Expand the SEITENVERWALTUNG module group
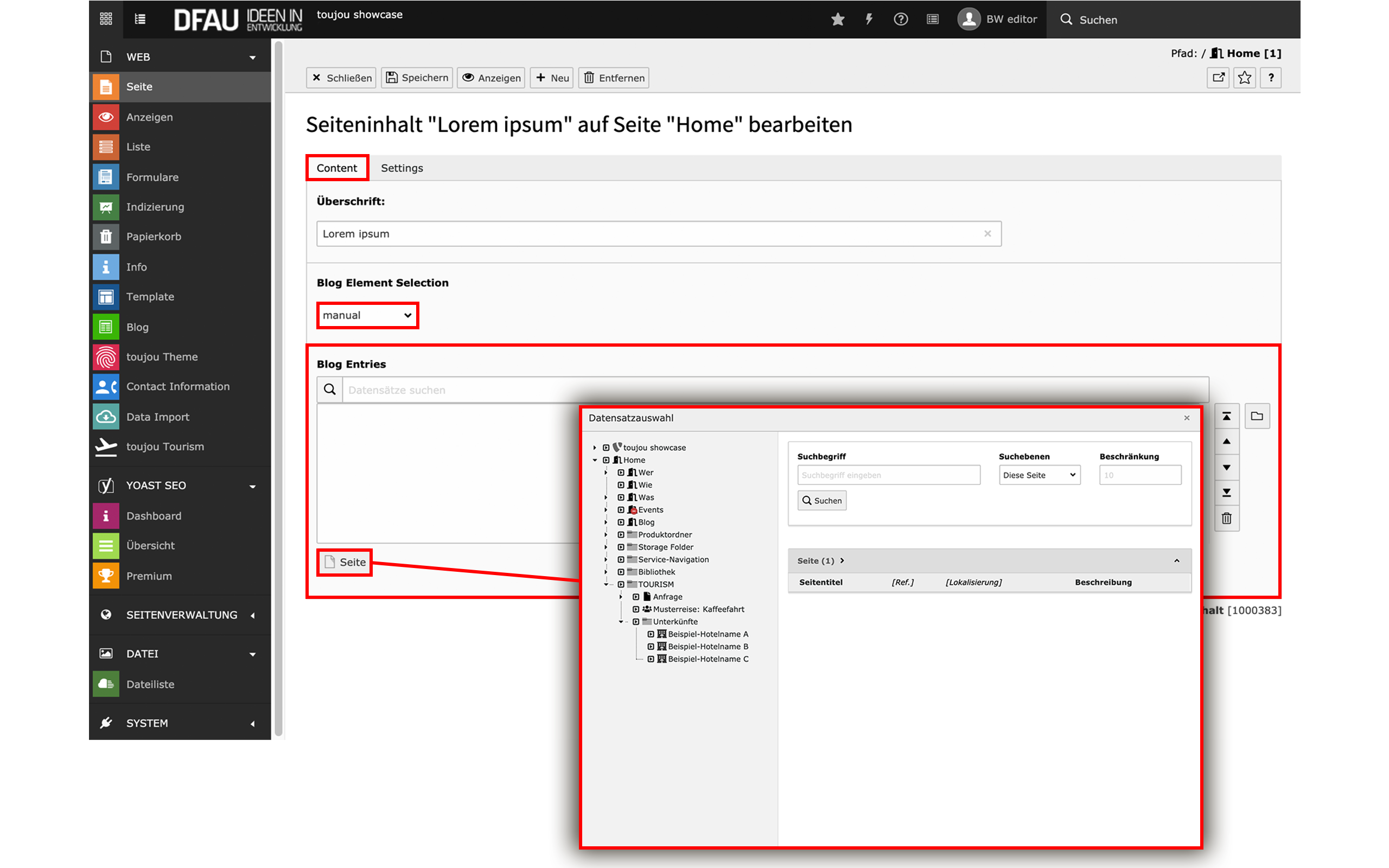The width and height of the screenshot is (1389, 868). (x=180, y=615)
